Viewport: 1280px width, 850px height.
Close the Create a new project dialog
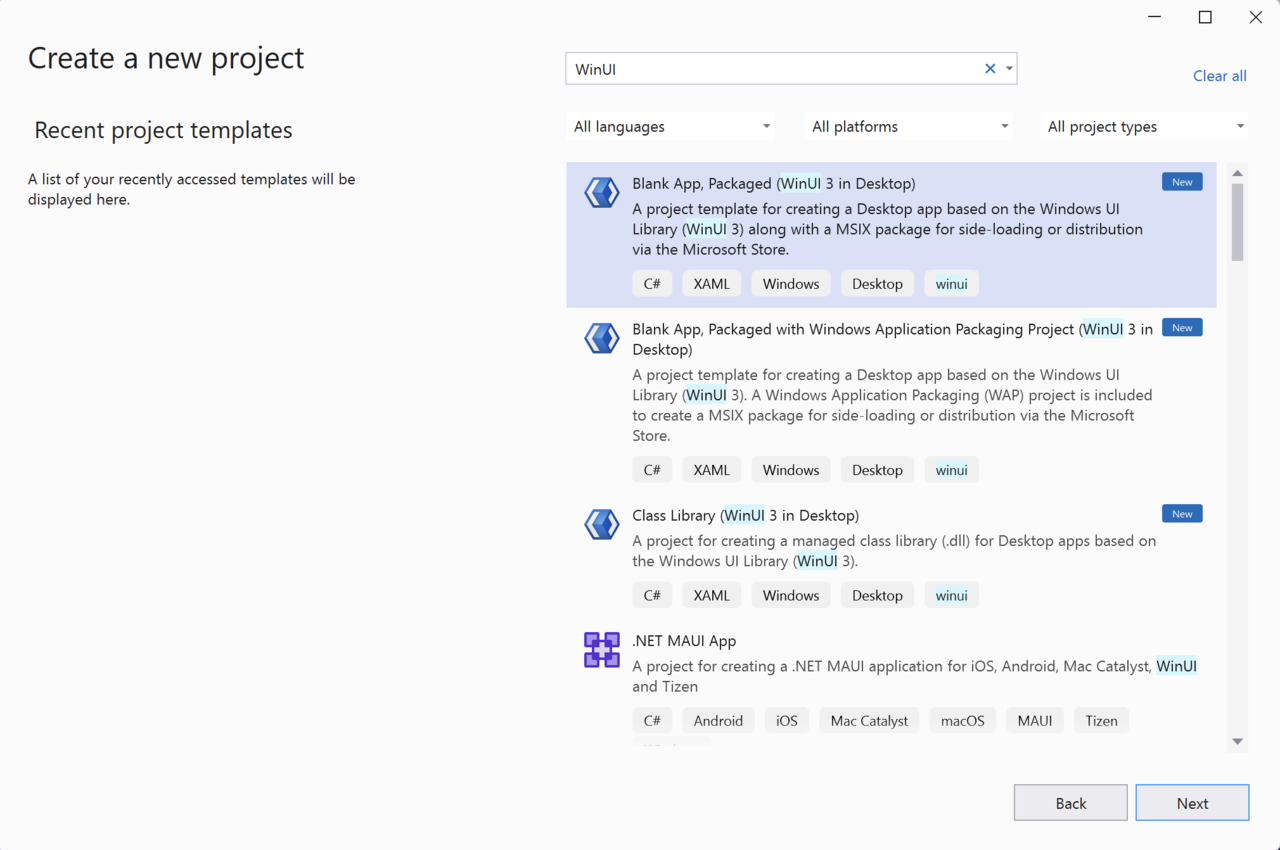click(1255, 17)
